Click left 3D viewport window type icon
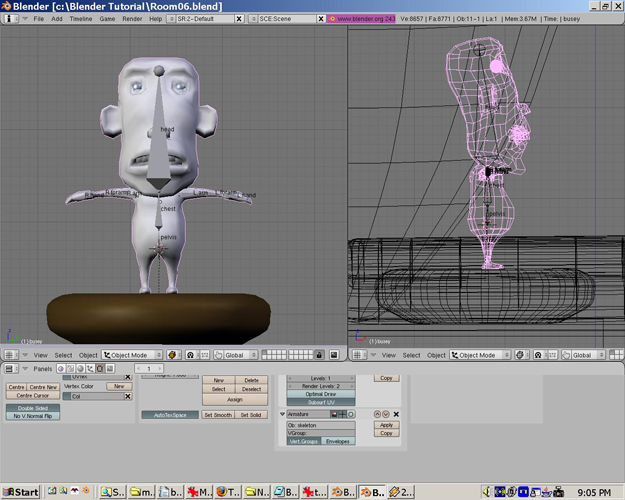The height and width of the screenshot is (500, 625). pyautogui.click(x=9, y=355)
